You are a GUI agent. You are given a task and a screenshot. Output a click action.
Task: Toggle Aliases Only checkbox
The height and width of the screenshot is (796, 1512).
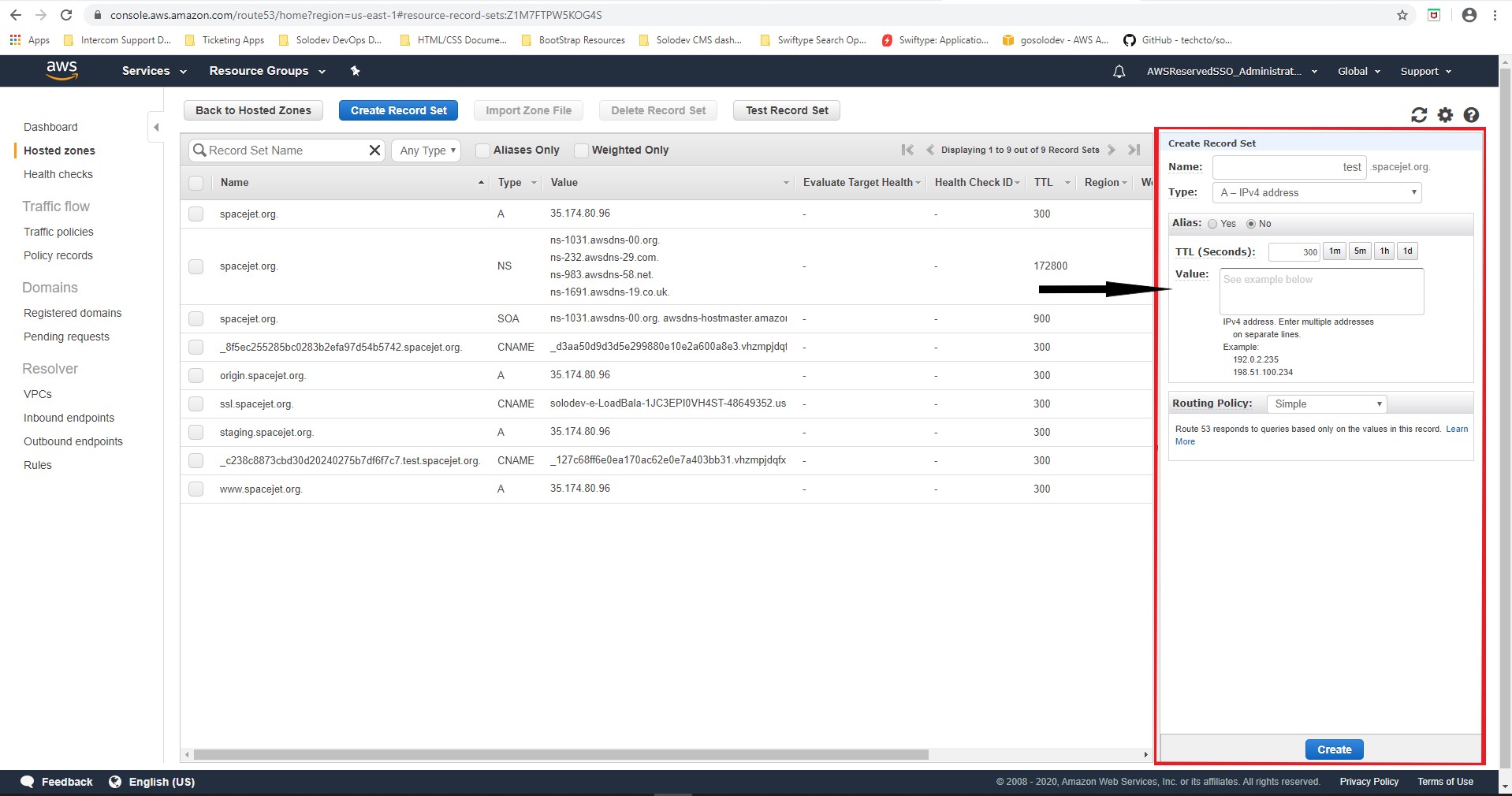[x=483, y=151]
